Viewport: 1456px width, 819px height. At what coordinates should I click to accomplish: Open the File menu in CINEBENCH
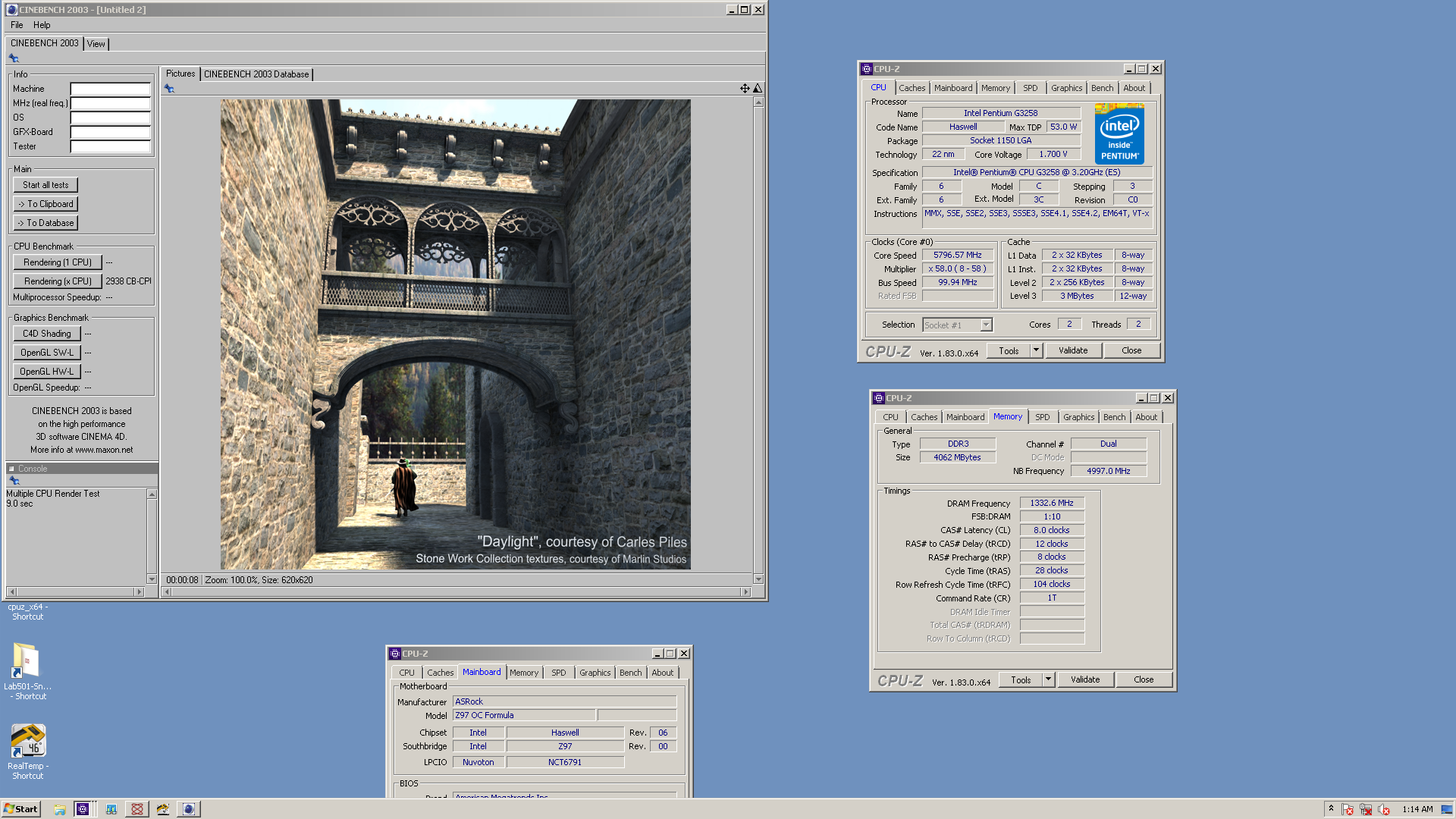click(17, 25)
